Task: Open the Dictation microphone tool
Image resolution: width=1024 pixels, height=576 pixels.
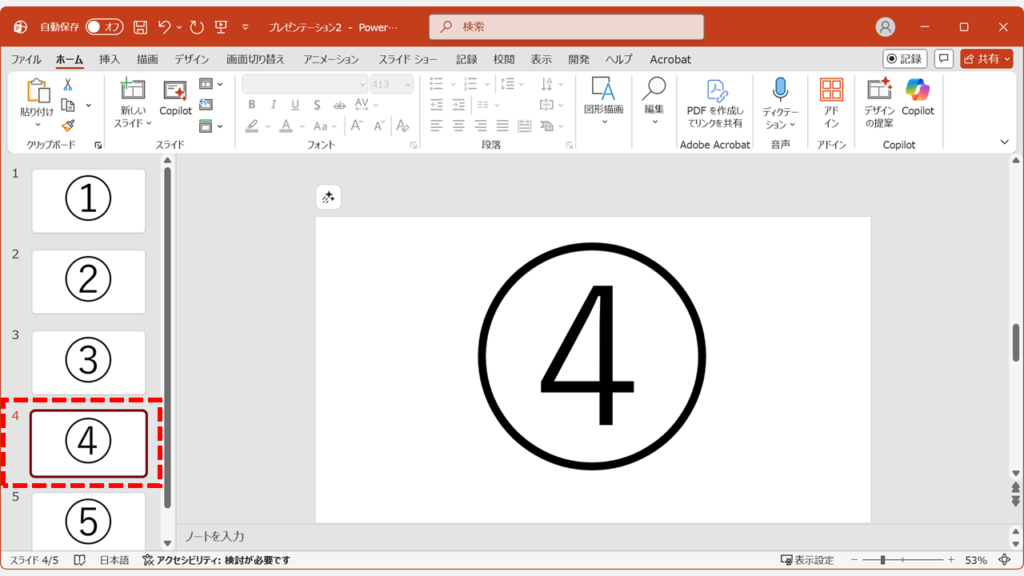Action: (x=779, y=90)
